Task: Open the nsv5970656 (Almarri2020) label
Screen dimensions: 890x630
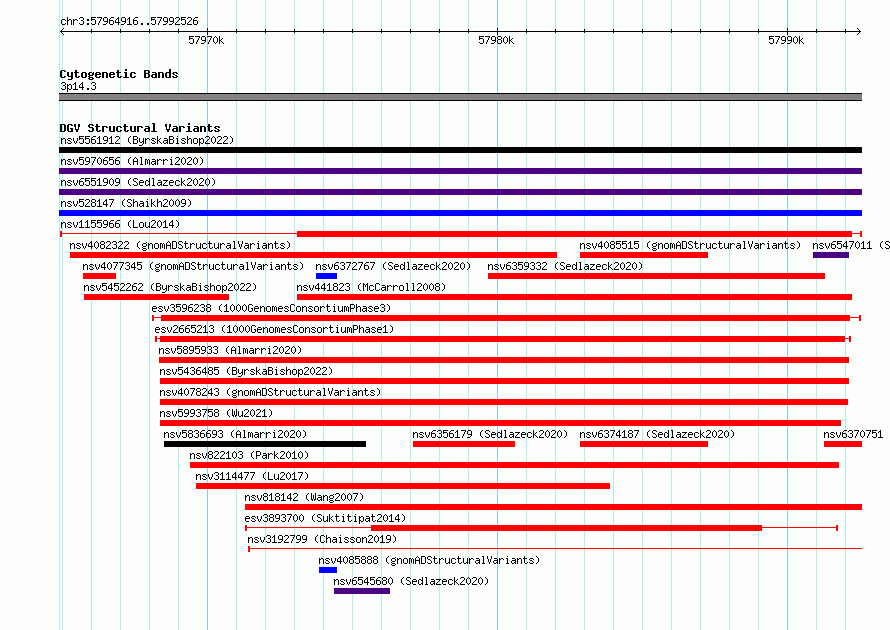Action: tap(132, 161)
